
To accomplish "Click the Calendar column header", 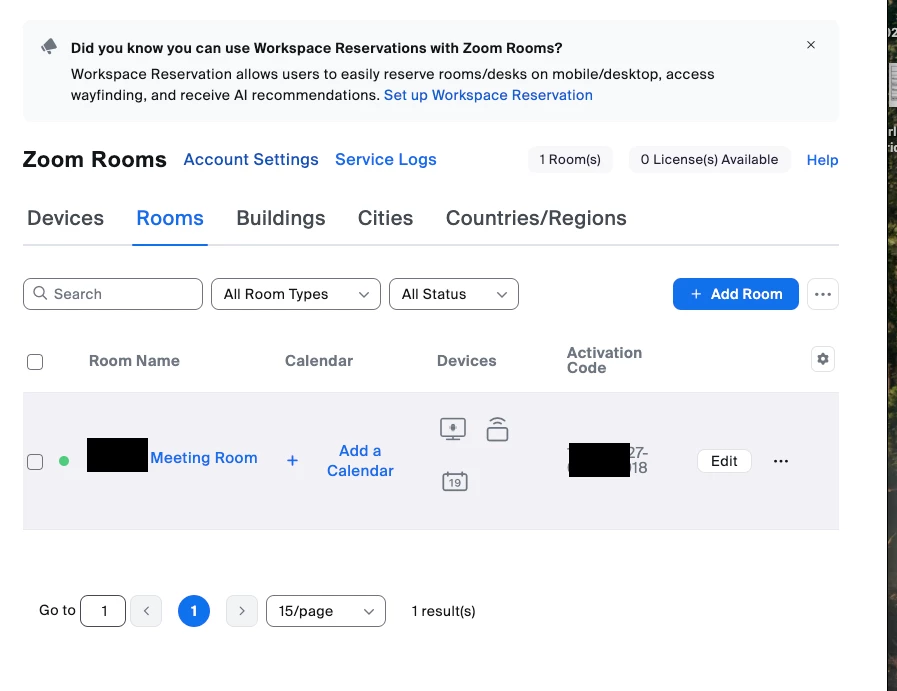I will coord(319,361).
